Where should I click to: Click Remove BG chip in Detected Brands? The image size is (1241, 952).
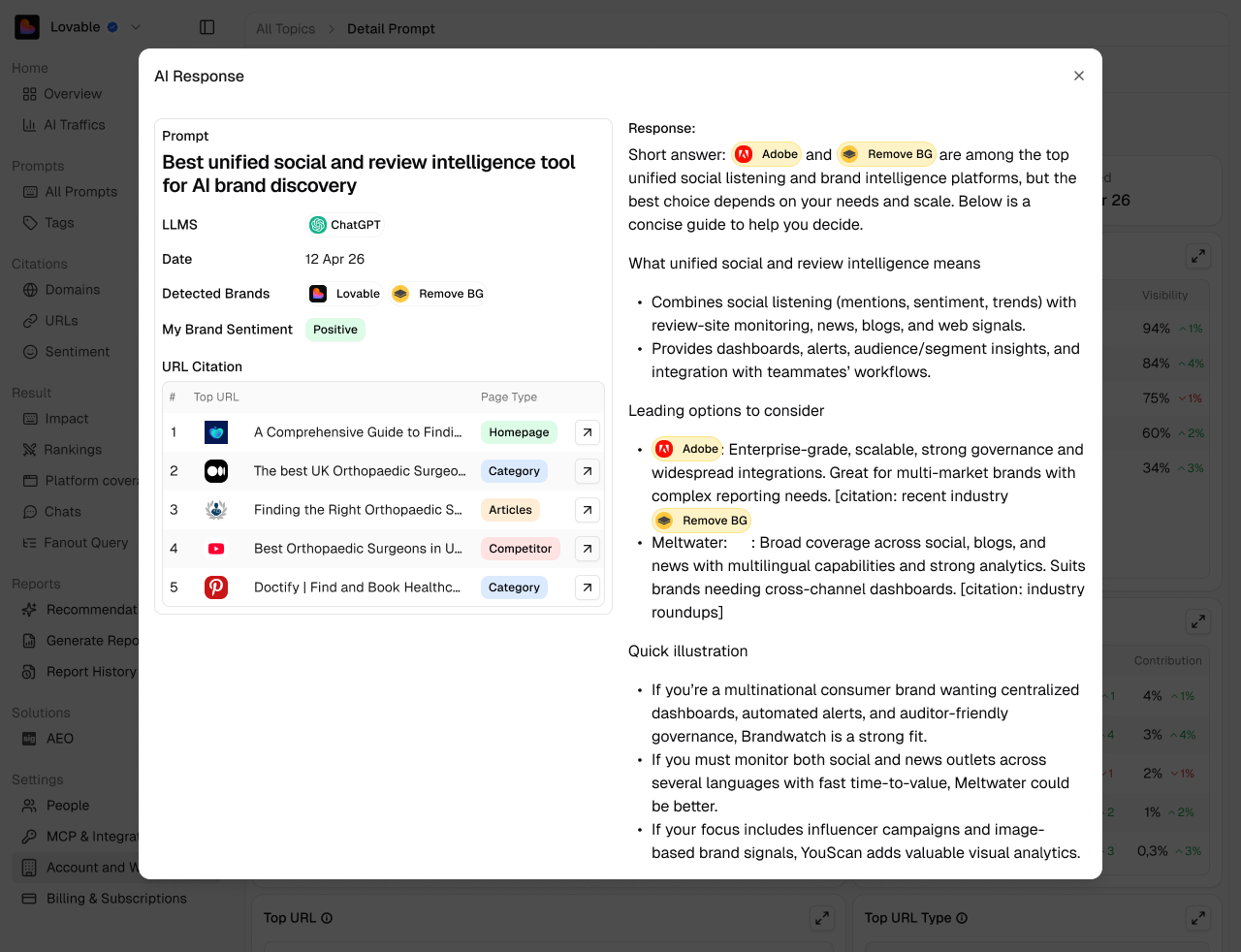click(438, 294)
